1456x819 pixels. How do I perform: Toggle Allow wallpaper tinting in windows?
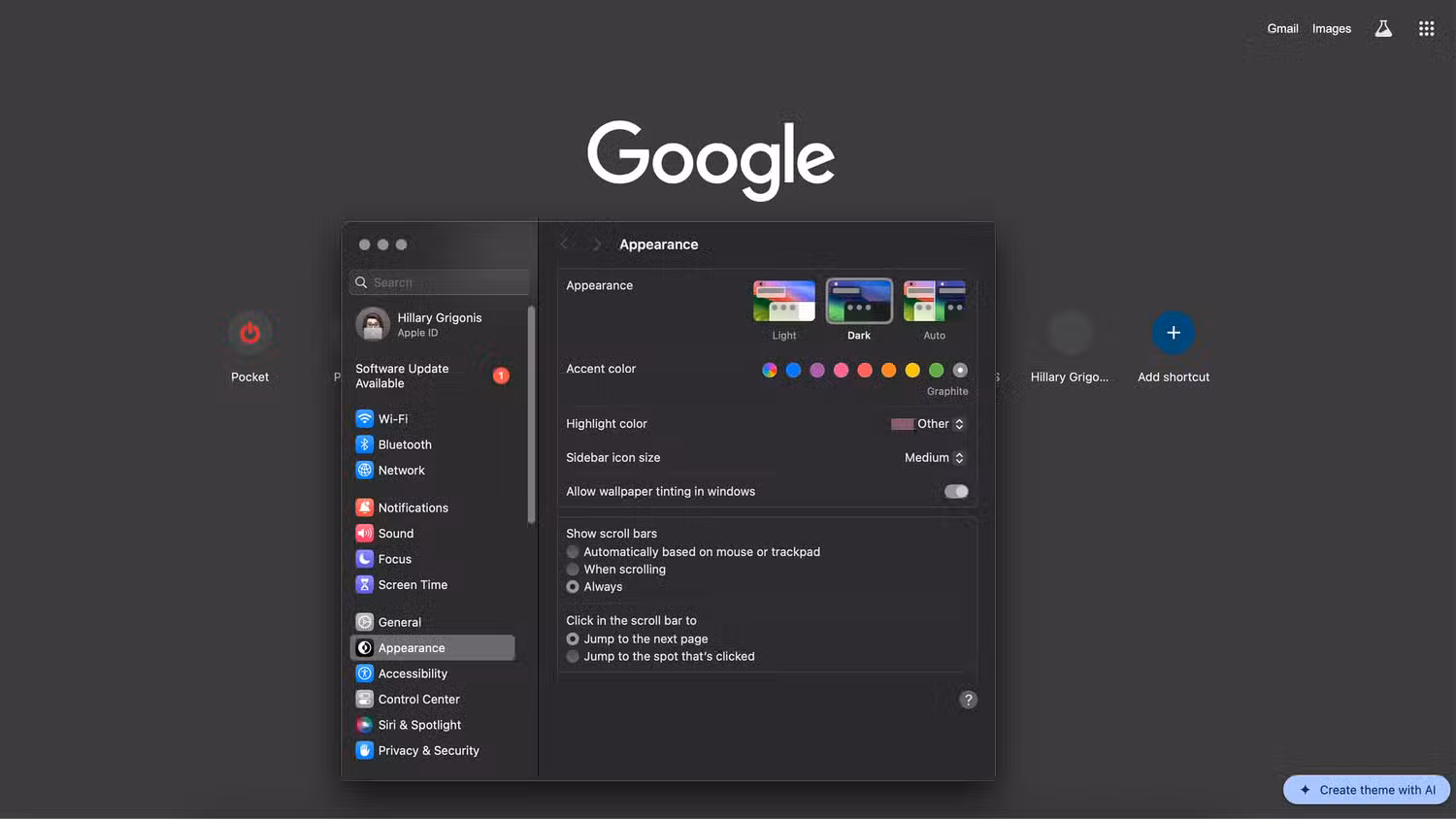pos(956,492)
